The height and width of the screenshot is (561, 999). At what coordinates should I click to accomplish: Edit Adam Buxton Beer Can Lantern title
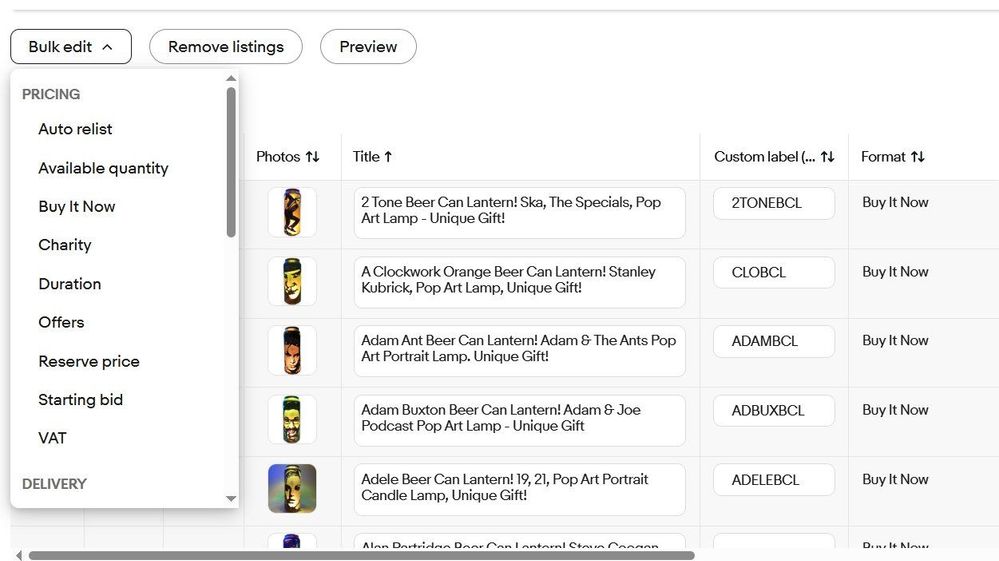[519, 420]
